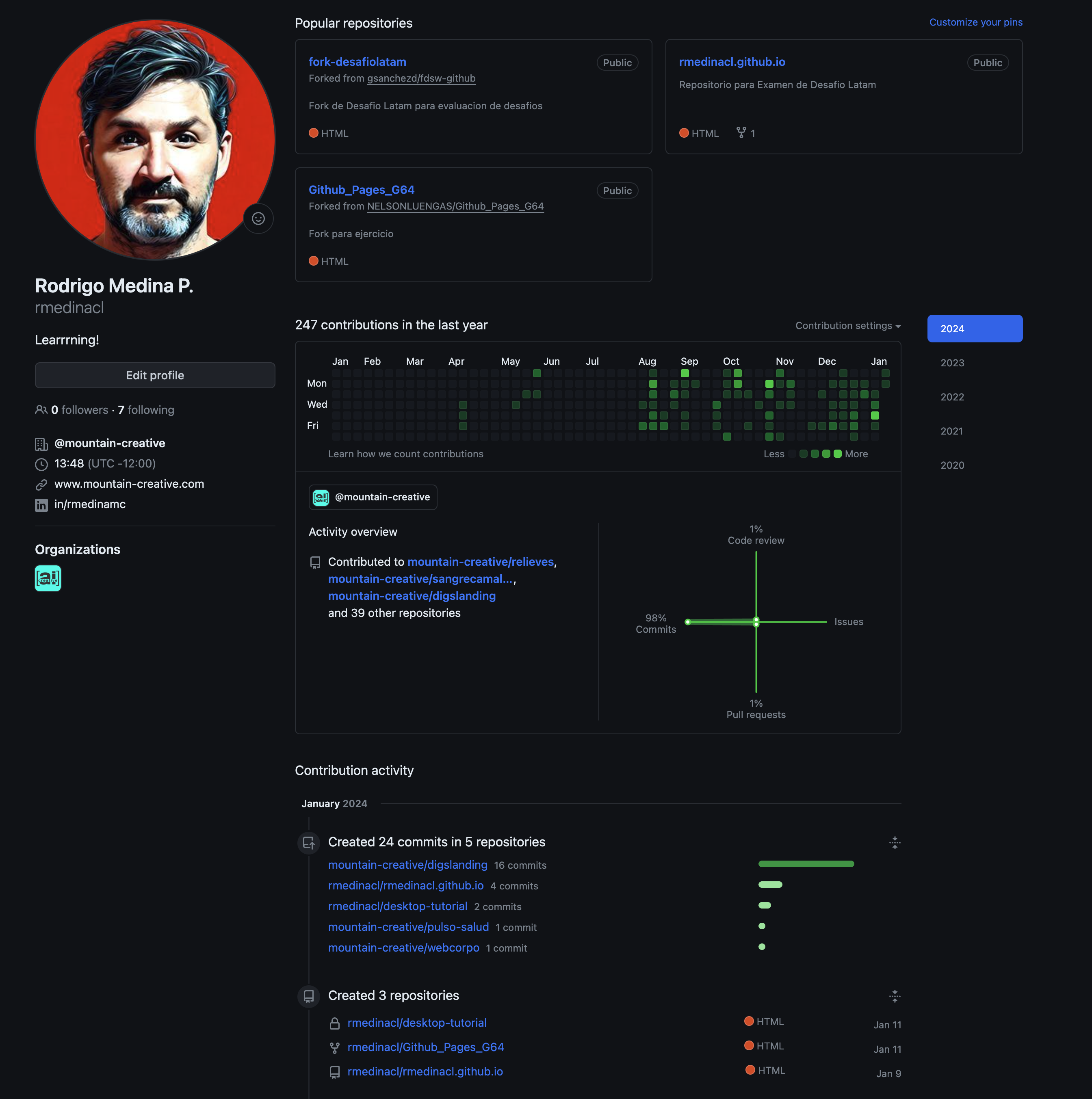The height and width of the screenshot is (1099, 1092).
Task: Click the rmedinacl.github.io 4 commits bar
Action: [x=771, y=885]
